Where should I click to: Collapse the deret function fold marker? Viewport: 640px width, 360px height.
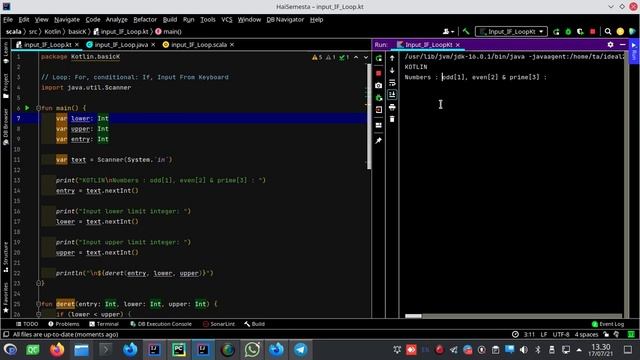38,304
